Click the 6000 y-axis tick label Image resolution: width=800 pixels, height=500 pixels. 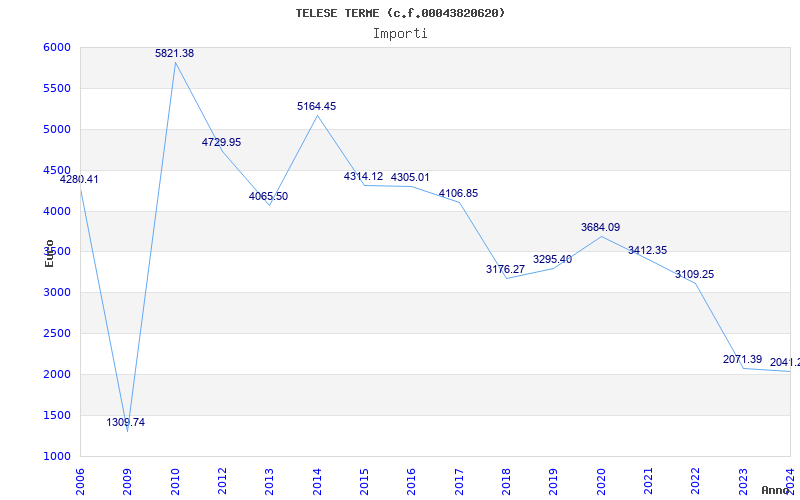(57, 47)
